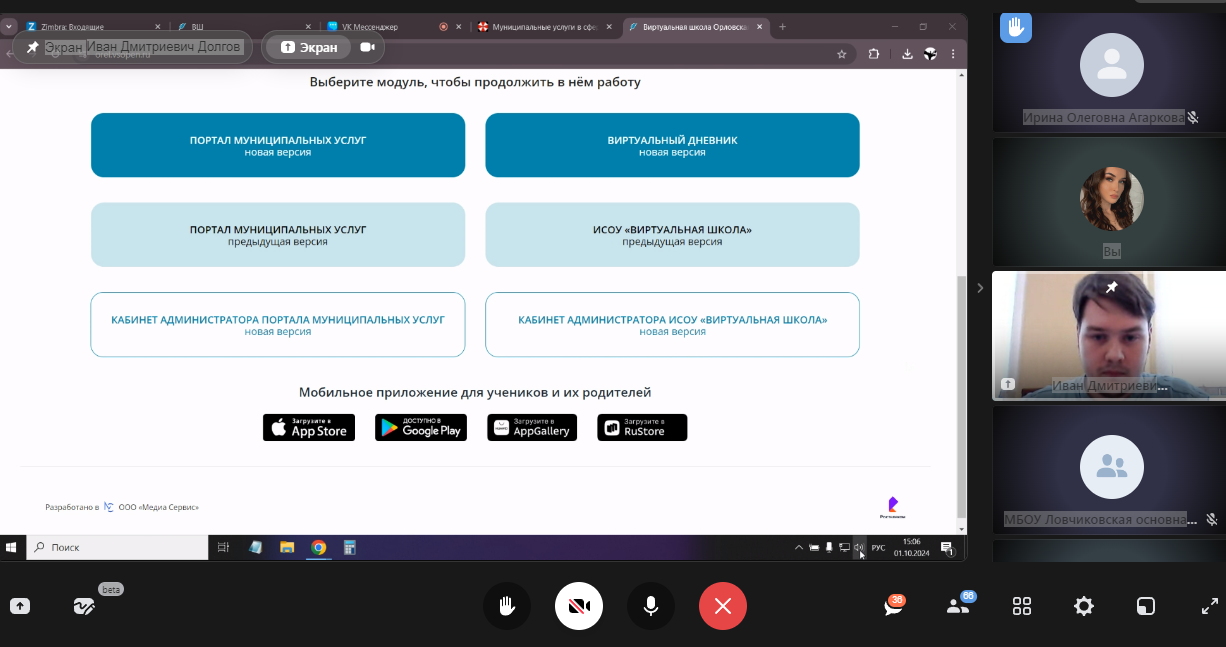This screenshot has height=647, width=1226.
Task: Select the "Экран" view tab
Action: tap(309, 47)
